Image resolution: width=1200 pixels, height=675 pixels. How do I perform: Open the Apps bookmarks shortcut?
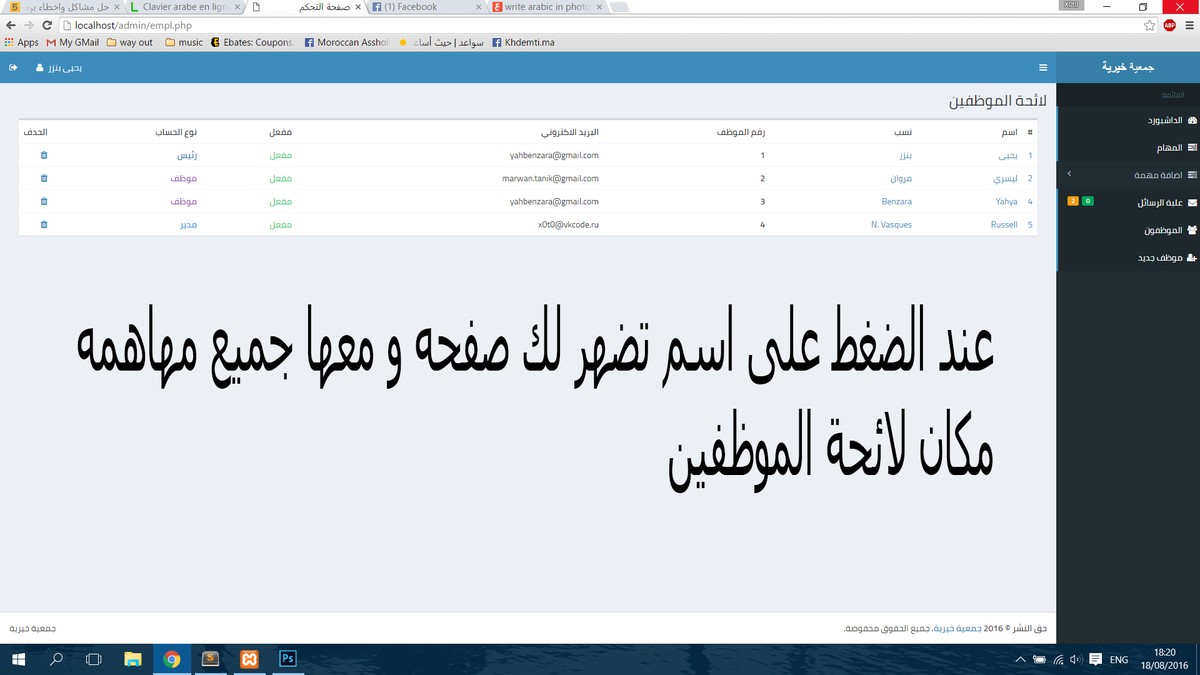click(22, 42)
